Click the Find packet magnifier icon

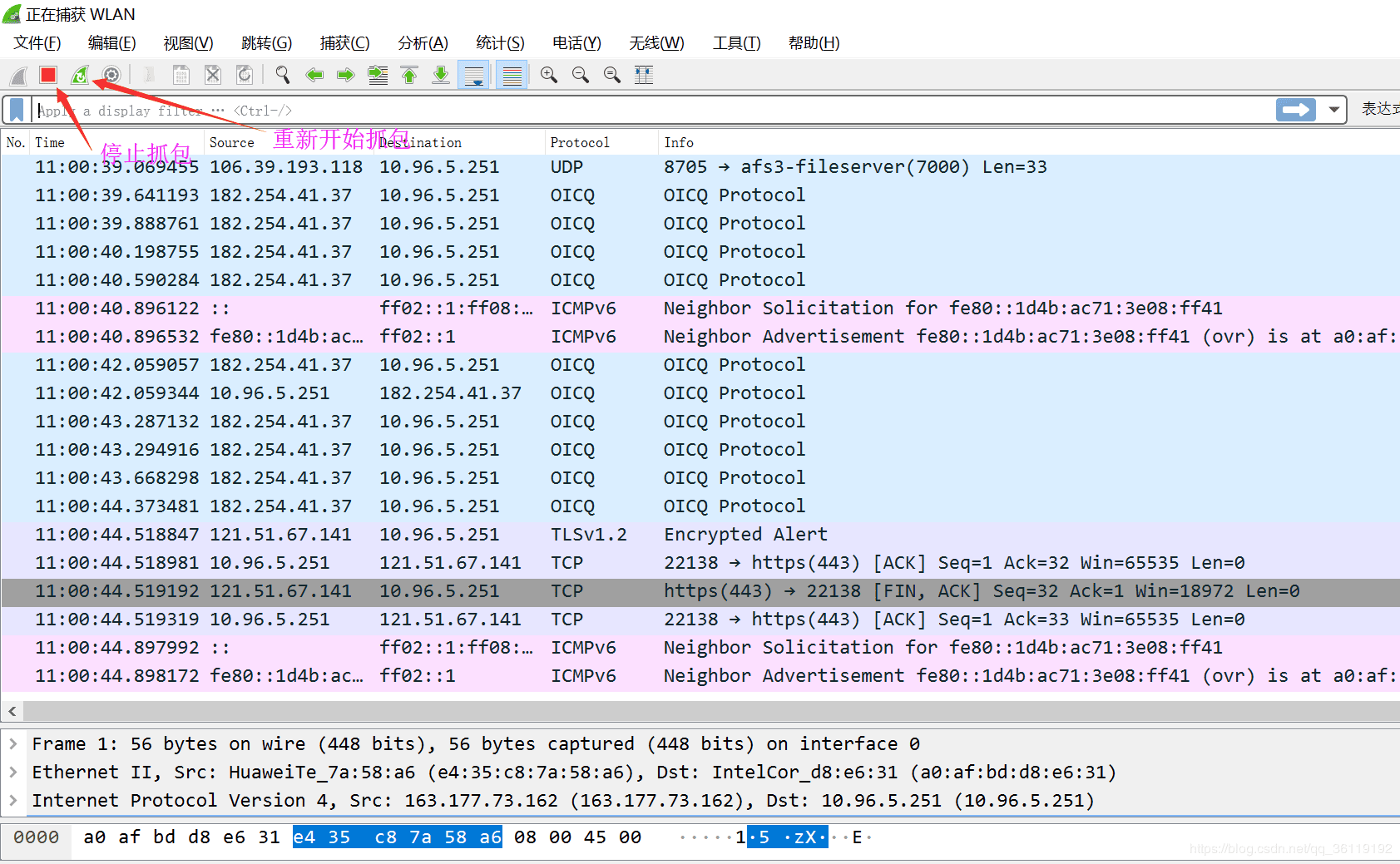click(283, 76)
